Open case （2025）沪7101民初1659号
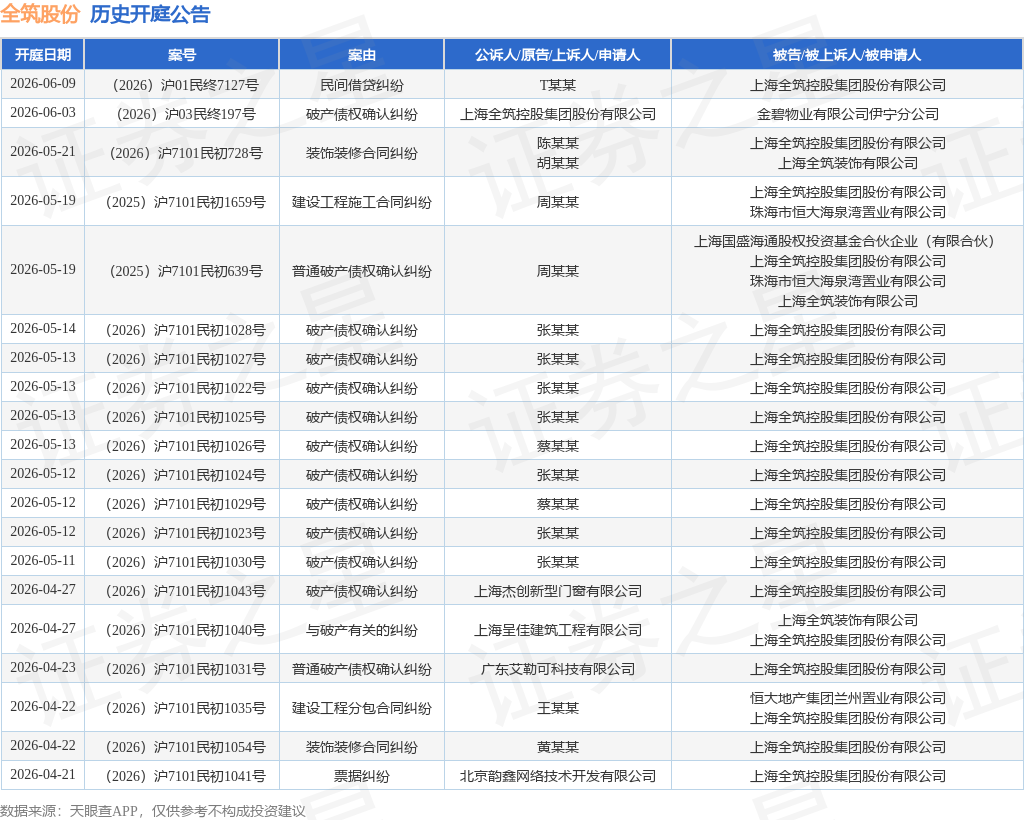 [x=182, y=202]
